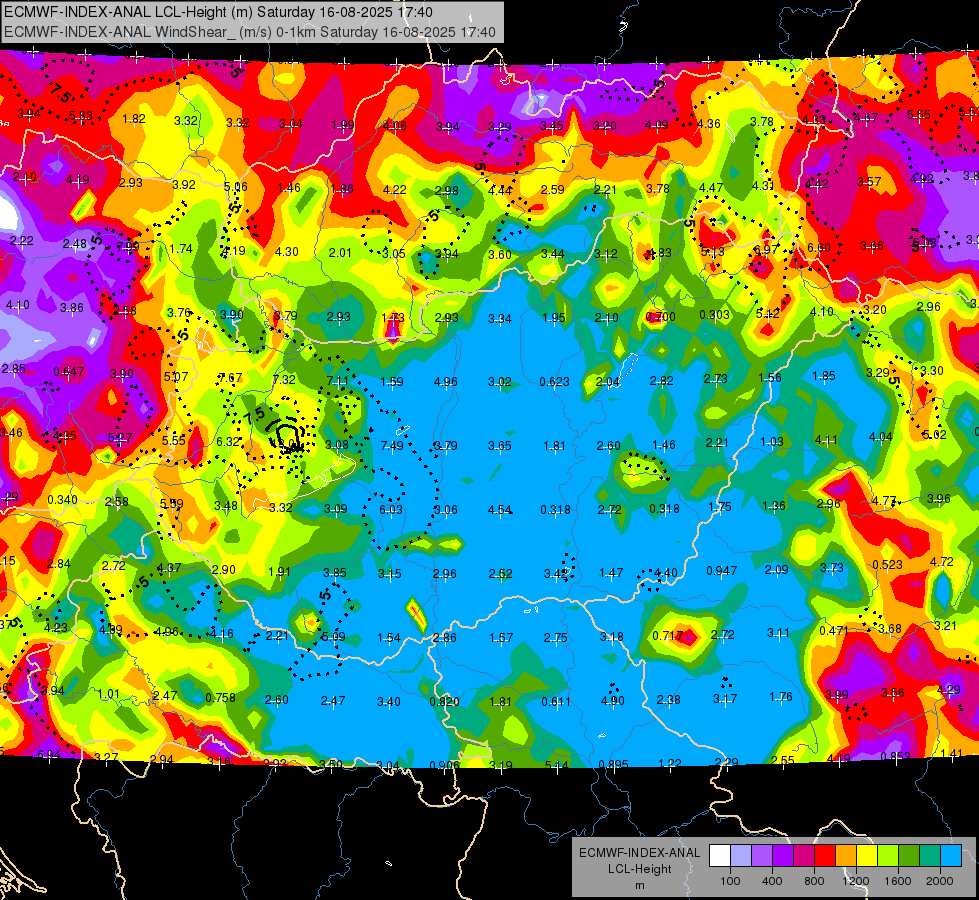Click the wind shear value 4.90

click(x=612, y=701)
